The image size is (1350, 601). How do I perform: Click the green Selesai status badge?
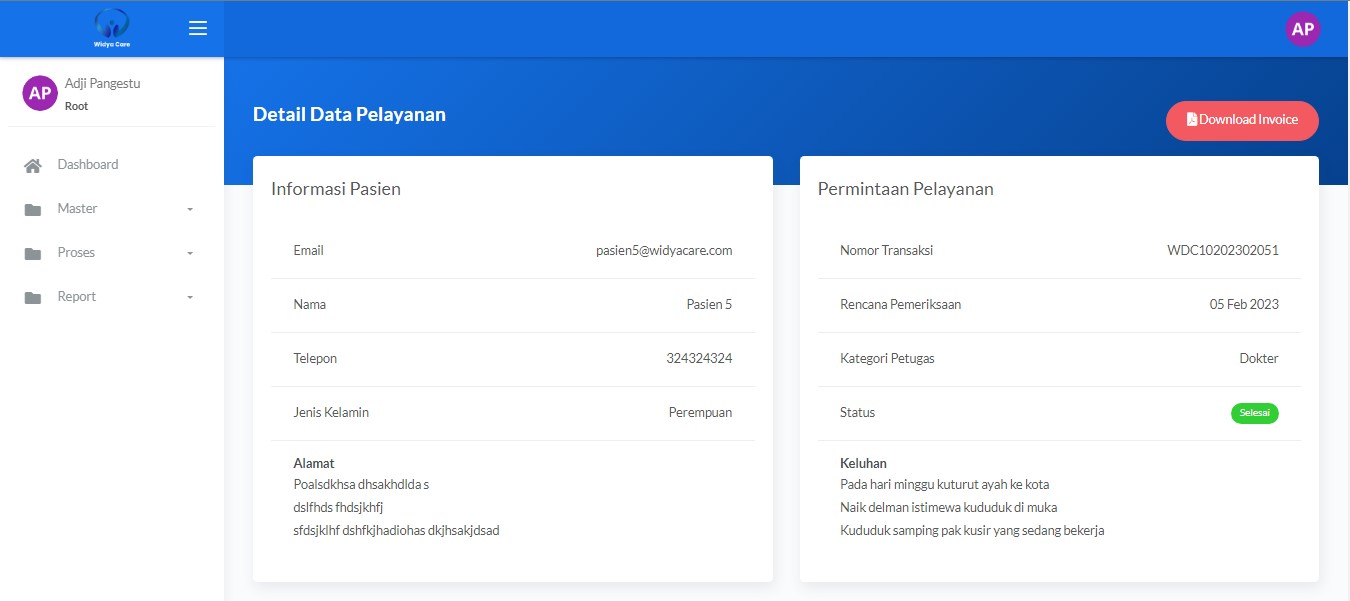click(x=1254, y=413)
